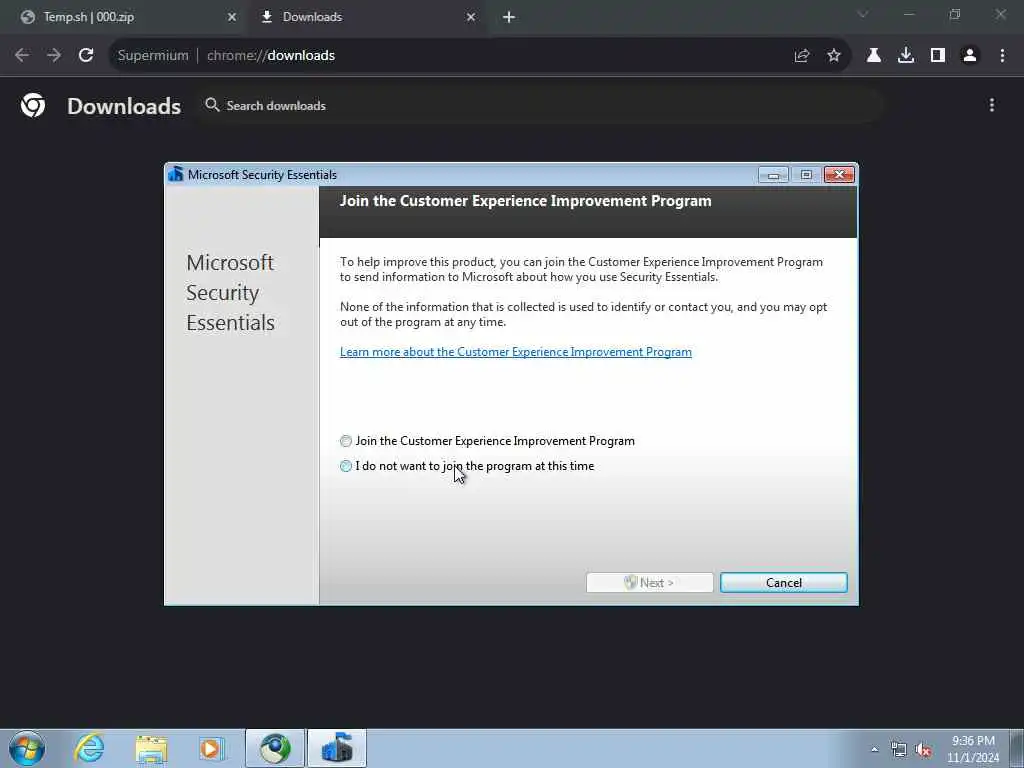Share this page via the share icon

point(802,56)
